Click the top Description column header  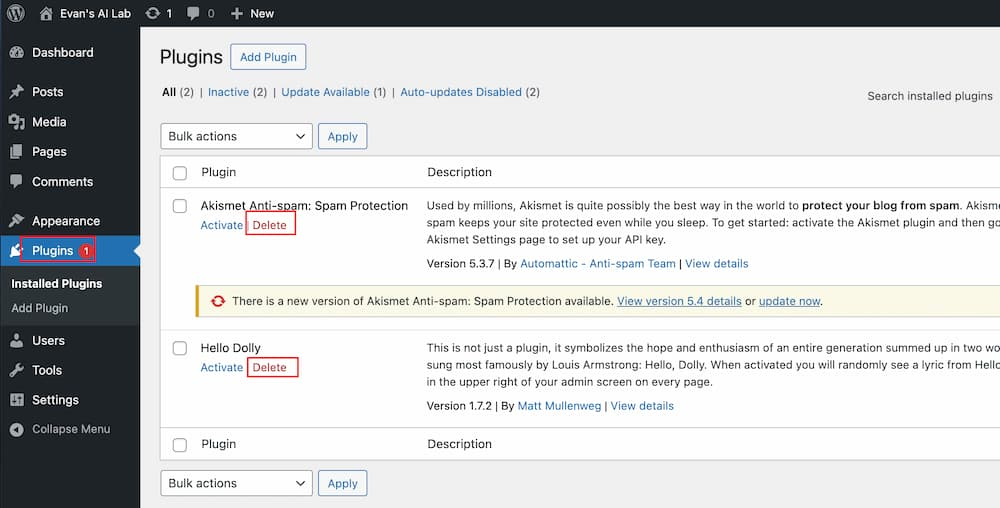click(x=459, y=172)
